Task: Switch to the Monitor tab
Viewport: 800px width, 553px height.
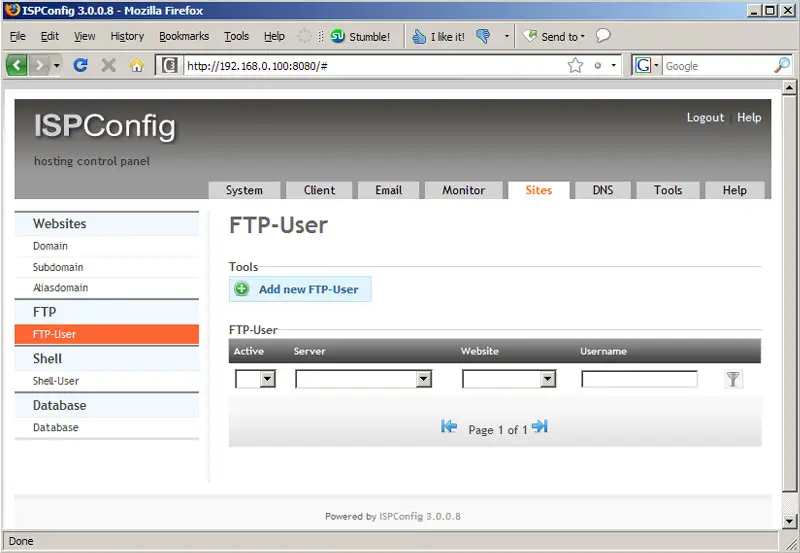Action: (463, 190)
